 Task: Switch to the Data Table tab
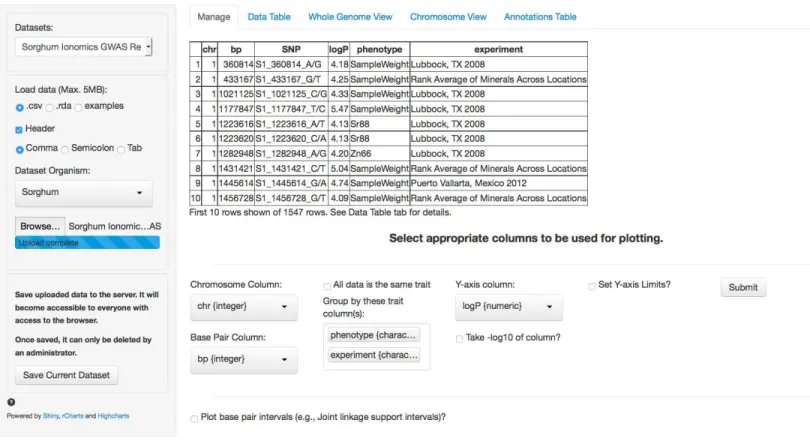(x=269, y=17)
